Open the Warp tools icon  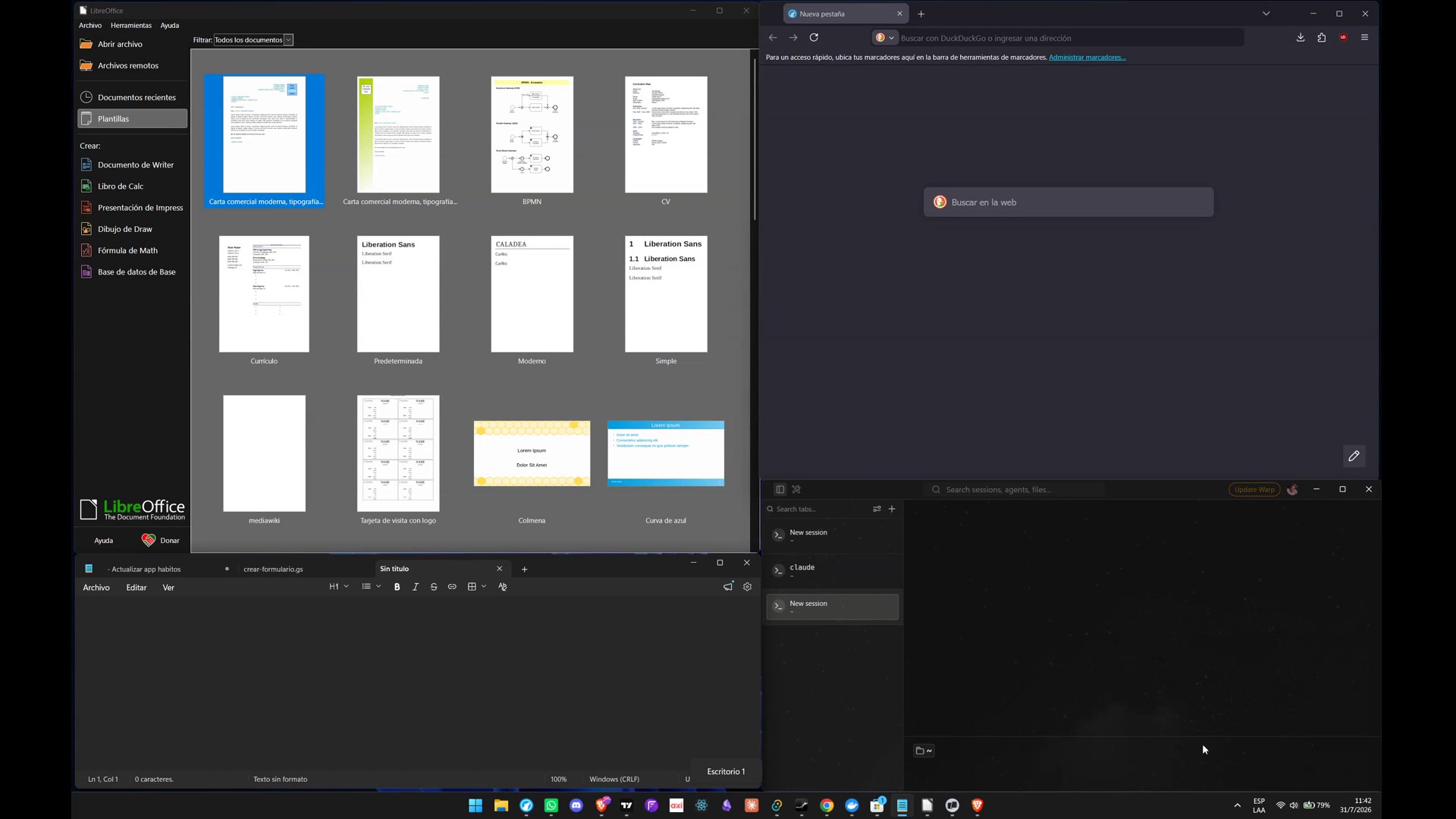[796, 490]
